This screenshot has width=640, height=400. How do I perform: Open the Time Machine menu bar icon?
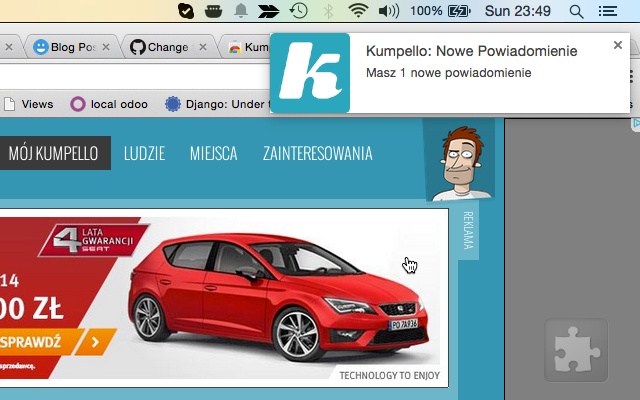[x=298, y=11]
